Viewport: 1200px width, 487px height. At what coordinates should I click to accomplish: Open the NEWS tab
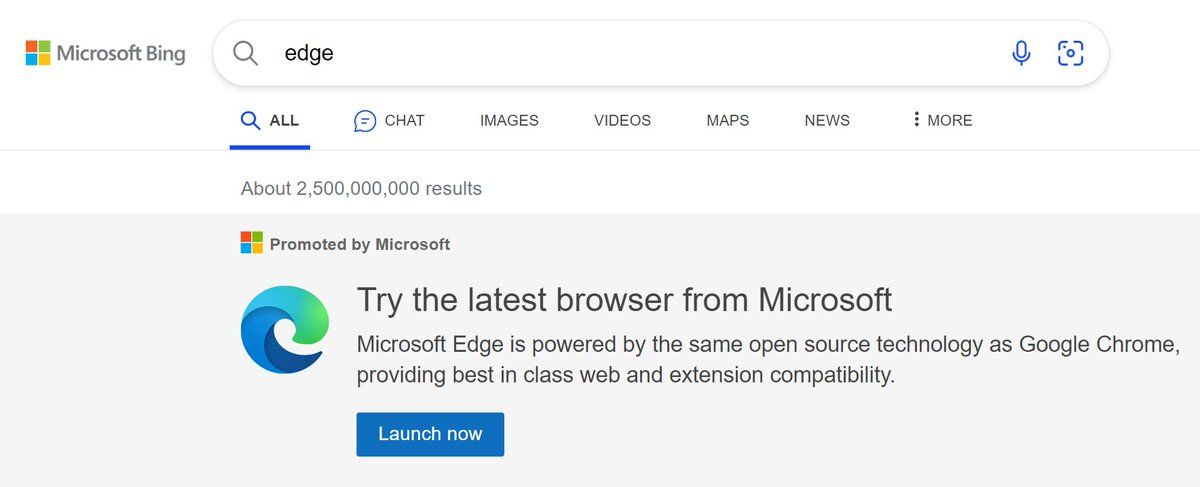827,121
